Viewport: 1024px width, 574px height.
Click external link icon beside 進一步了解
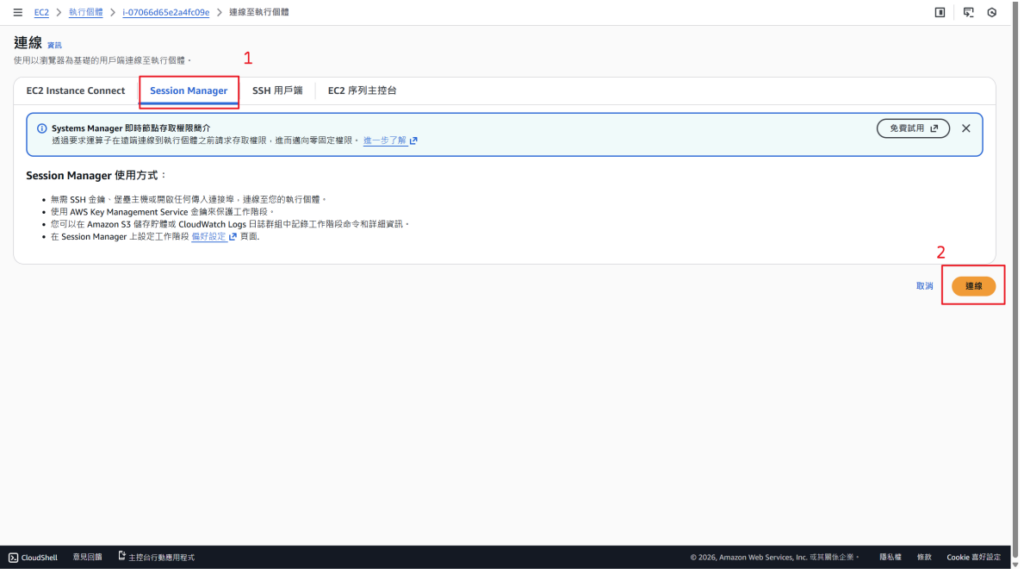[413, 141]
